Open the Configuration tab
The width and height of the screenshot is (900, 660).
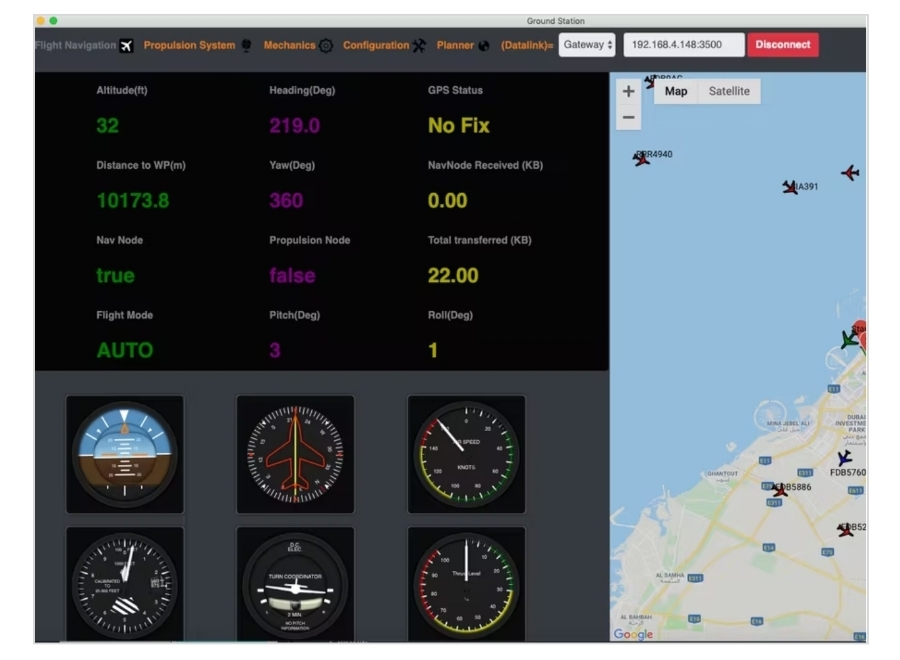pyautogui.click(x=376, y=45)
